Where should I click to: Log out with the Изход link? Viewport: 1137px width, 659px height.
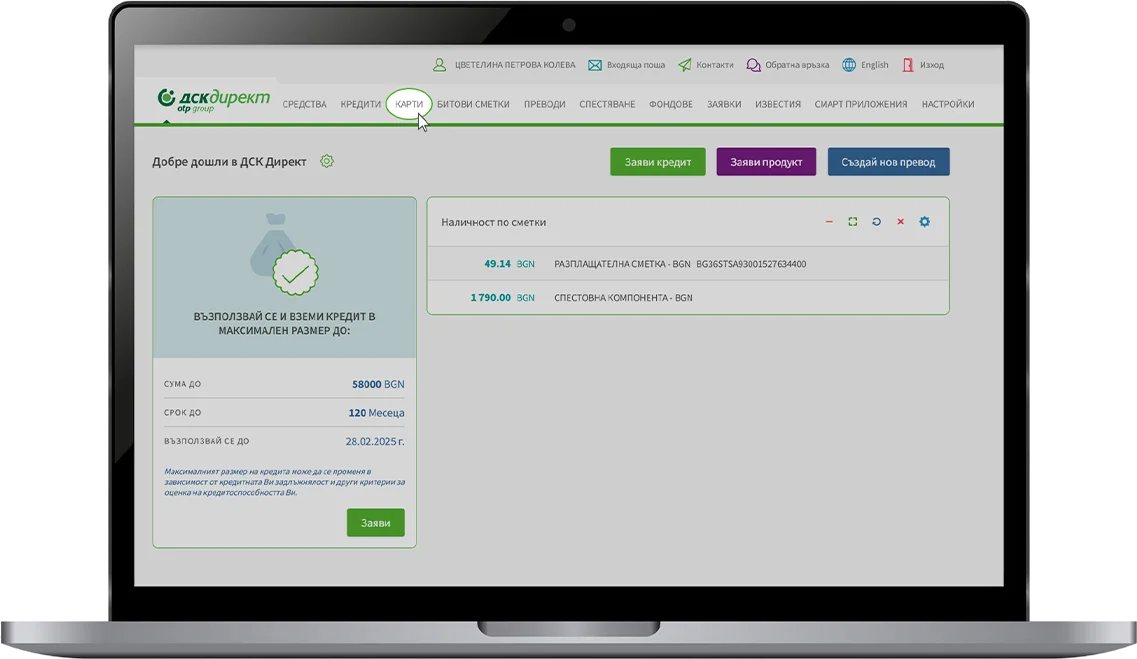(x=932, y=65)
